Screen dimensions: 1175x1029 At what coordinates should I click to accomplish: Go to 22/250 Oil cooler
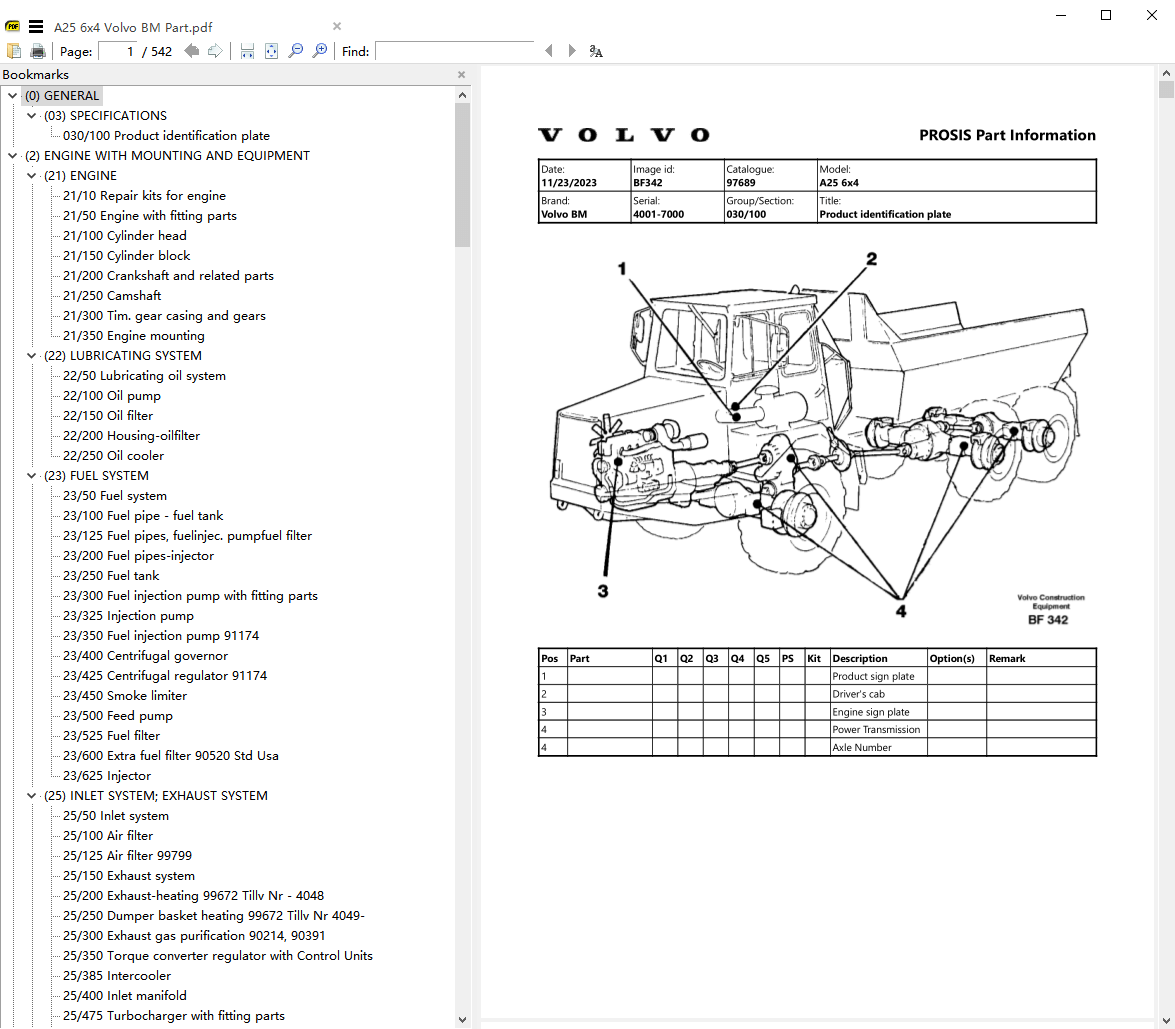click(113, 456)
